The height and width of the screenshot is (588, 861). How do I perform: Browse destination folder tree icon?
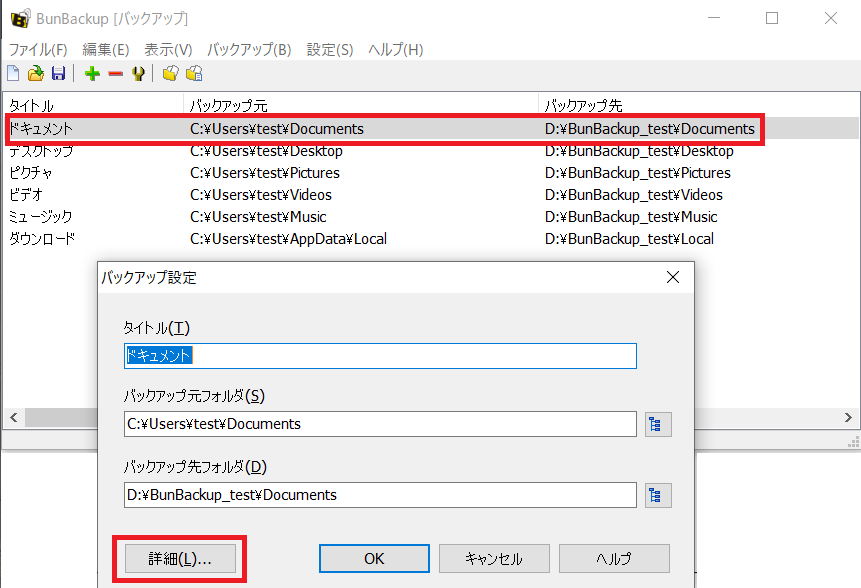(x=657, y=495)
